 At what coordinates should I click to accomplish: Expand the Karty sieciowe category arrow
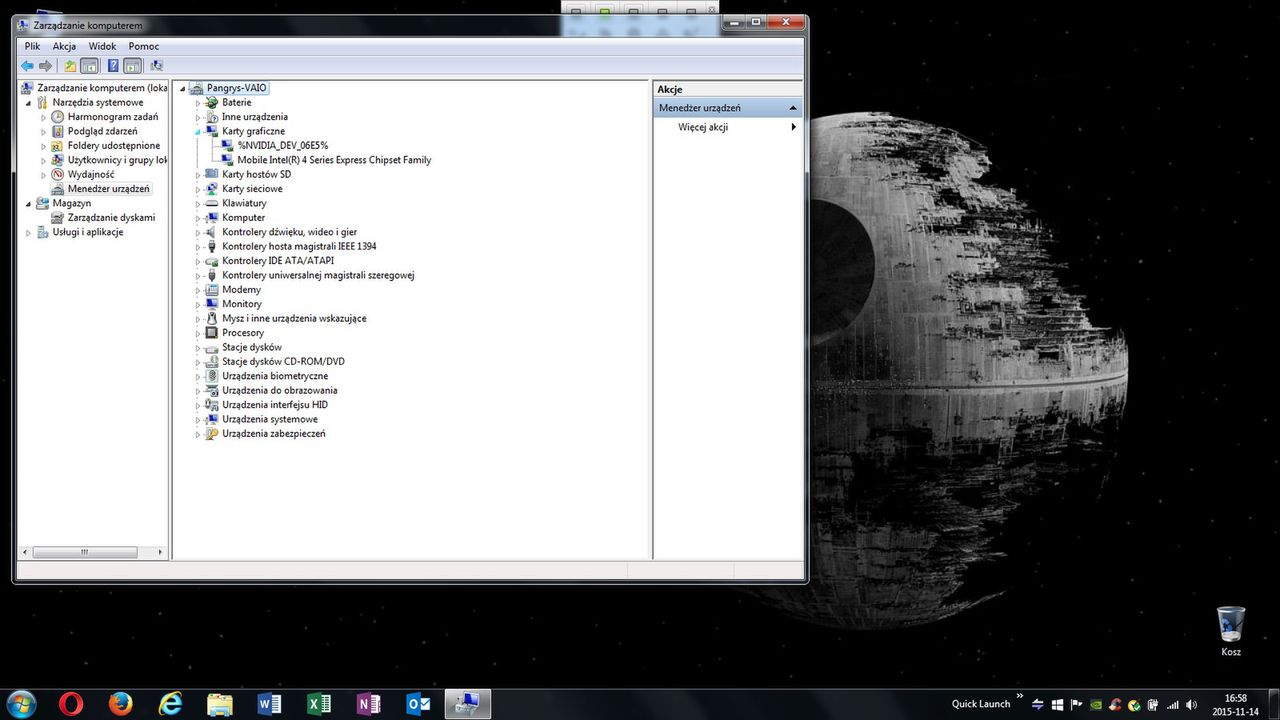pos(198,189)
